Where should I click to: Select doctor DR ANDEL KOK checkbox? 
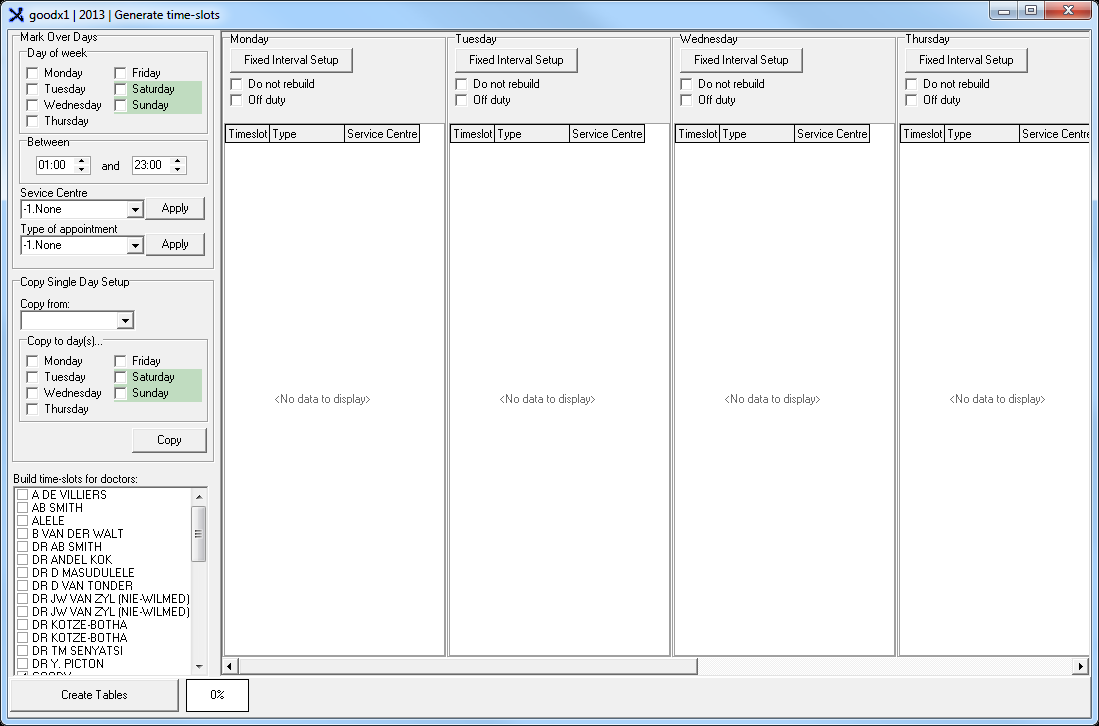(x=23, y=560)
